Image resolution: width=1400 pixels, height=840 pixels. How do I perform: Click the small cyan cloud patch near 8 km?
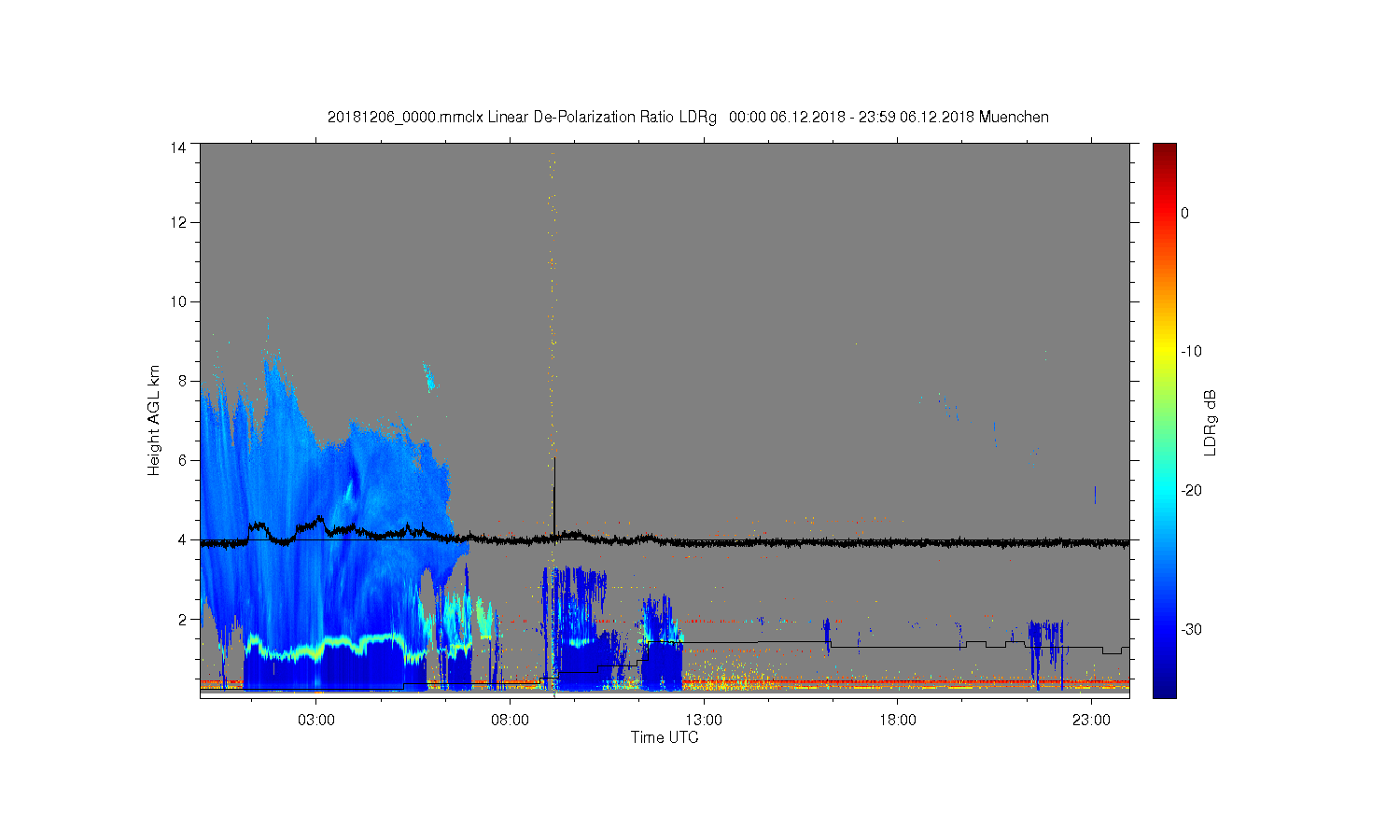point(429,377)
